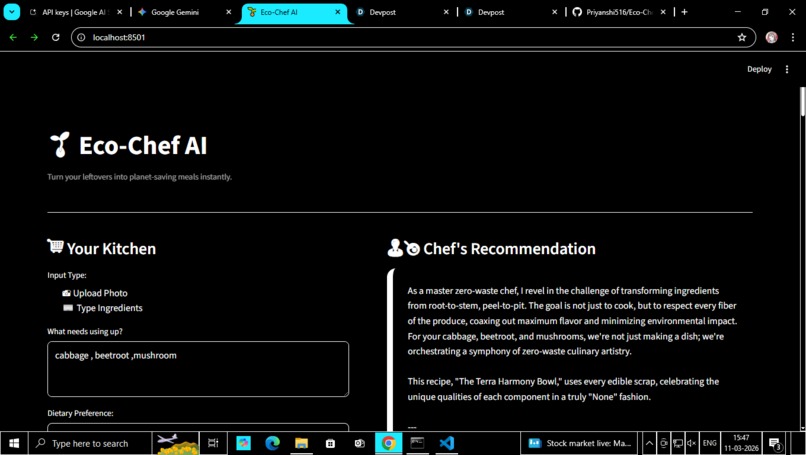Launch Microsoft Edge from the taskbar

[272, 443]
